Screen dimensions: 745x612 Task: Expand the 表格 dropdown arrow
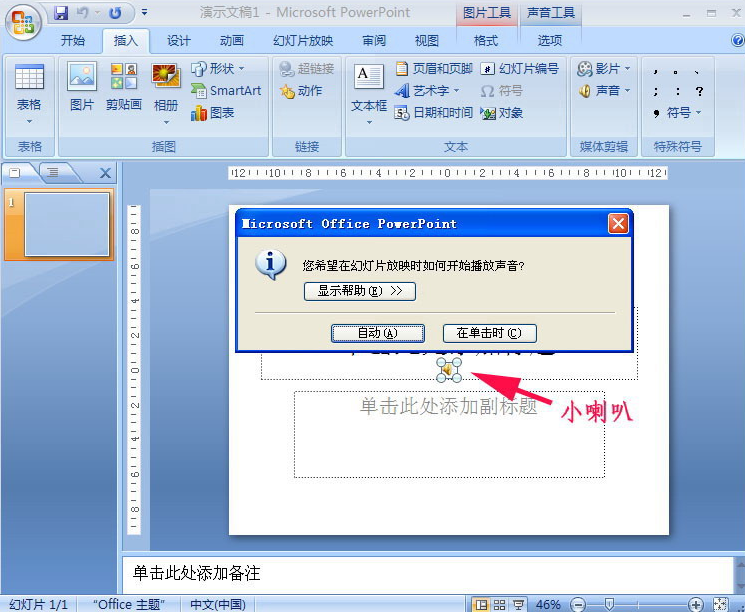point(29,122)
